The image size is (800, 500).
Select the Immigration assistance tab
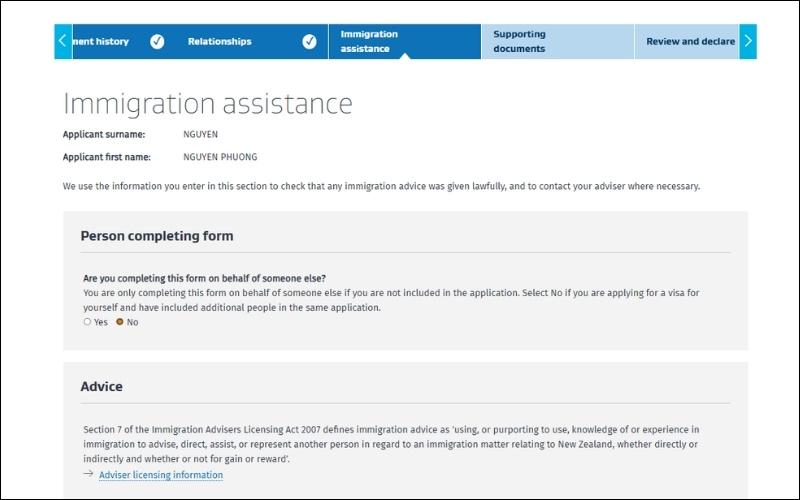point(369,41)
